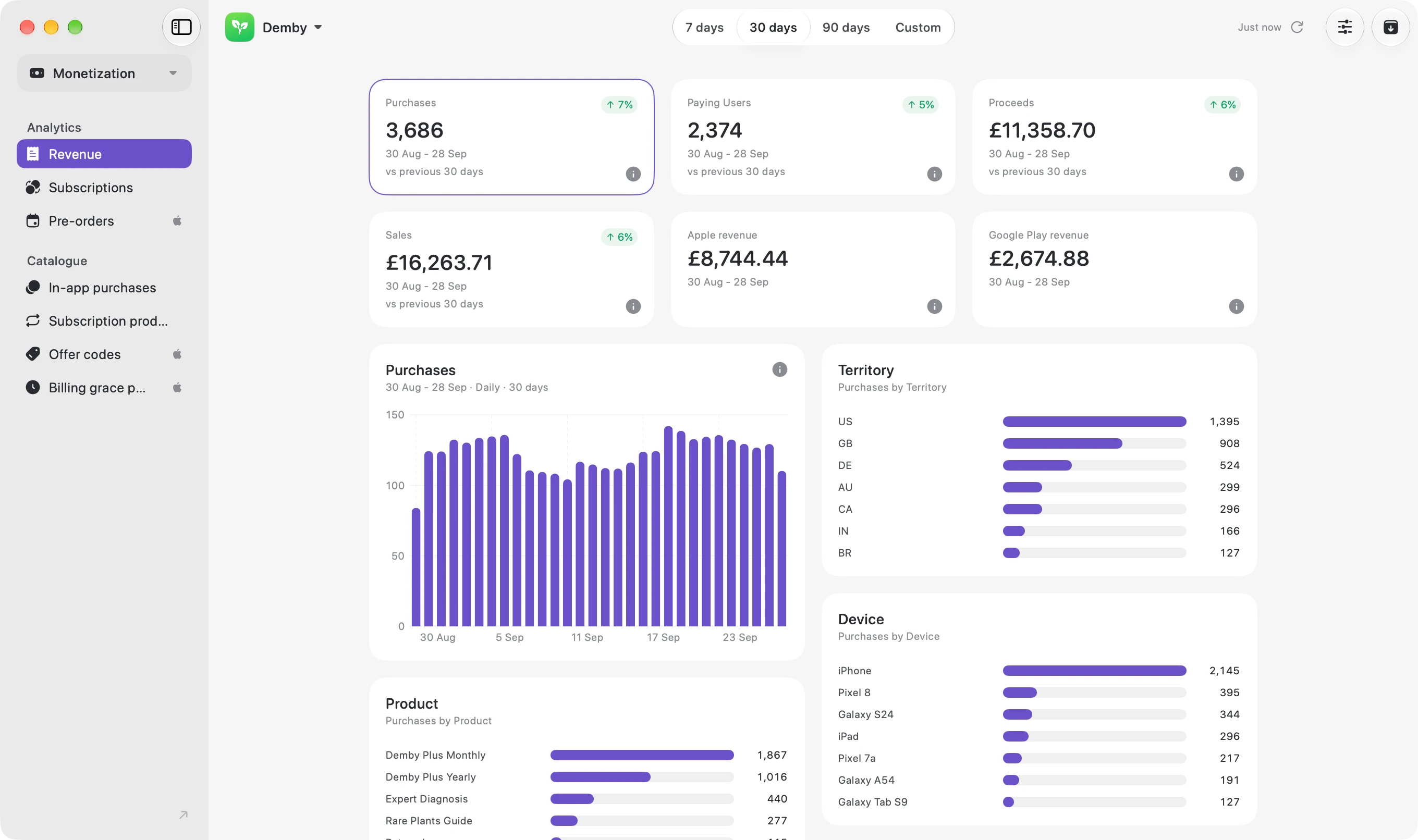The width and height of the screenshot is (1418, 840).
Task: Click the download export button
Action: tap(1390, 27)
